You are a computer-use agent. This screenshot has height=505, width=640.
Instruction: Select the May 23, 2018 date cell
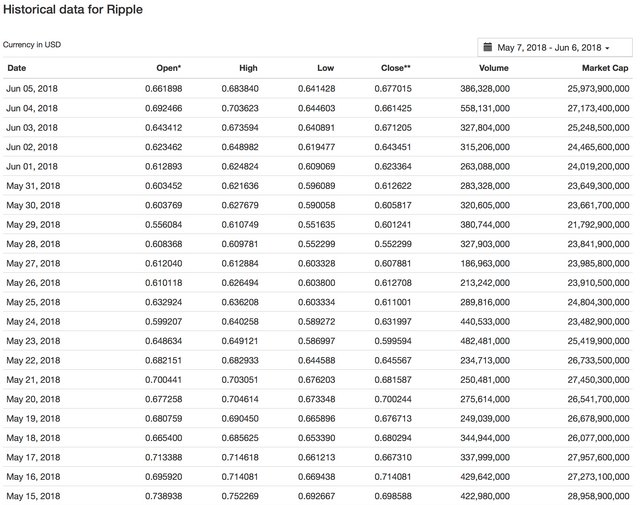point(33,341)
